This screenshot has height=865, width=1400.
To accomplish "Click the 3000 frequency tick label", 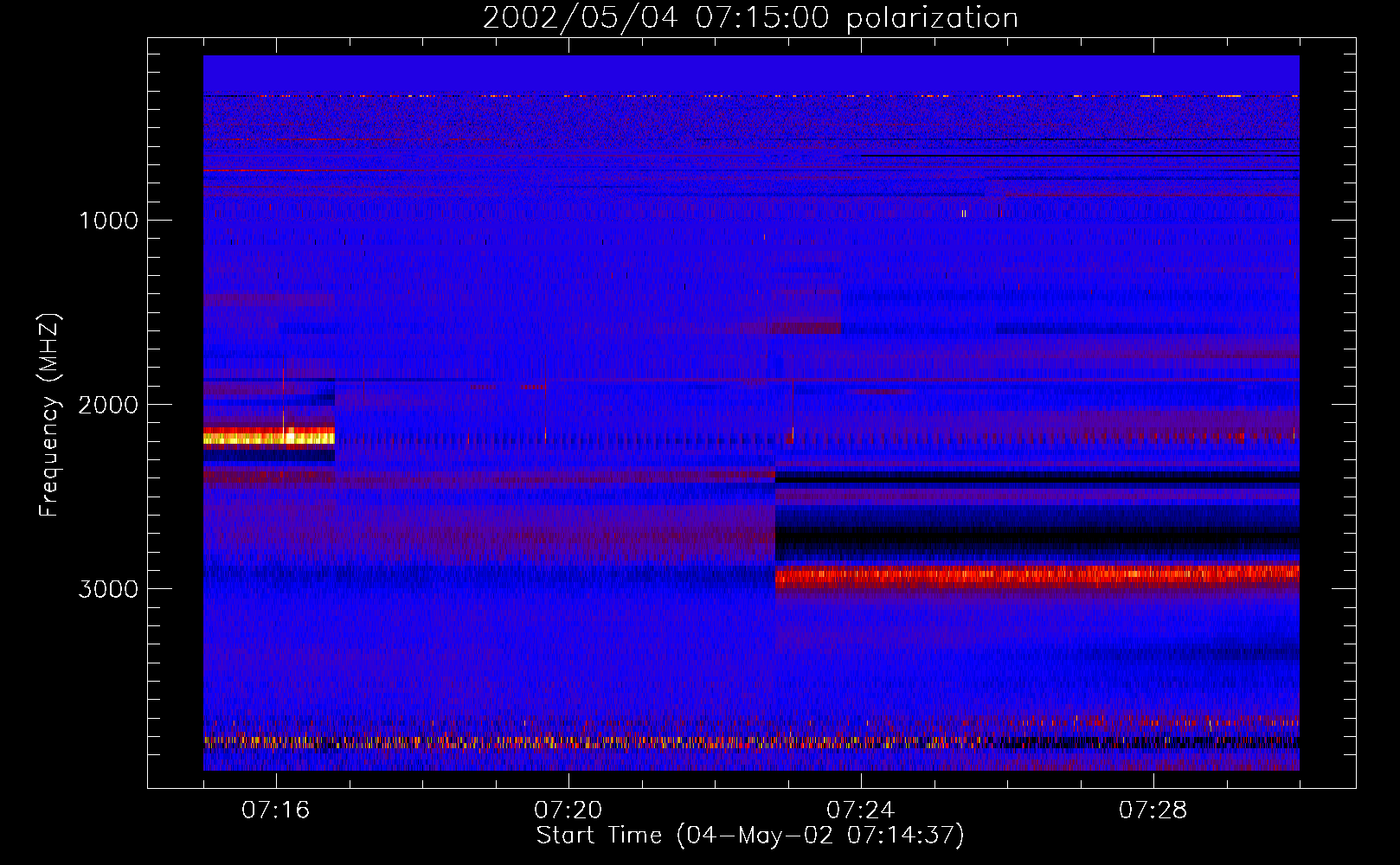I will click(x=108, y=589).
